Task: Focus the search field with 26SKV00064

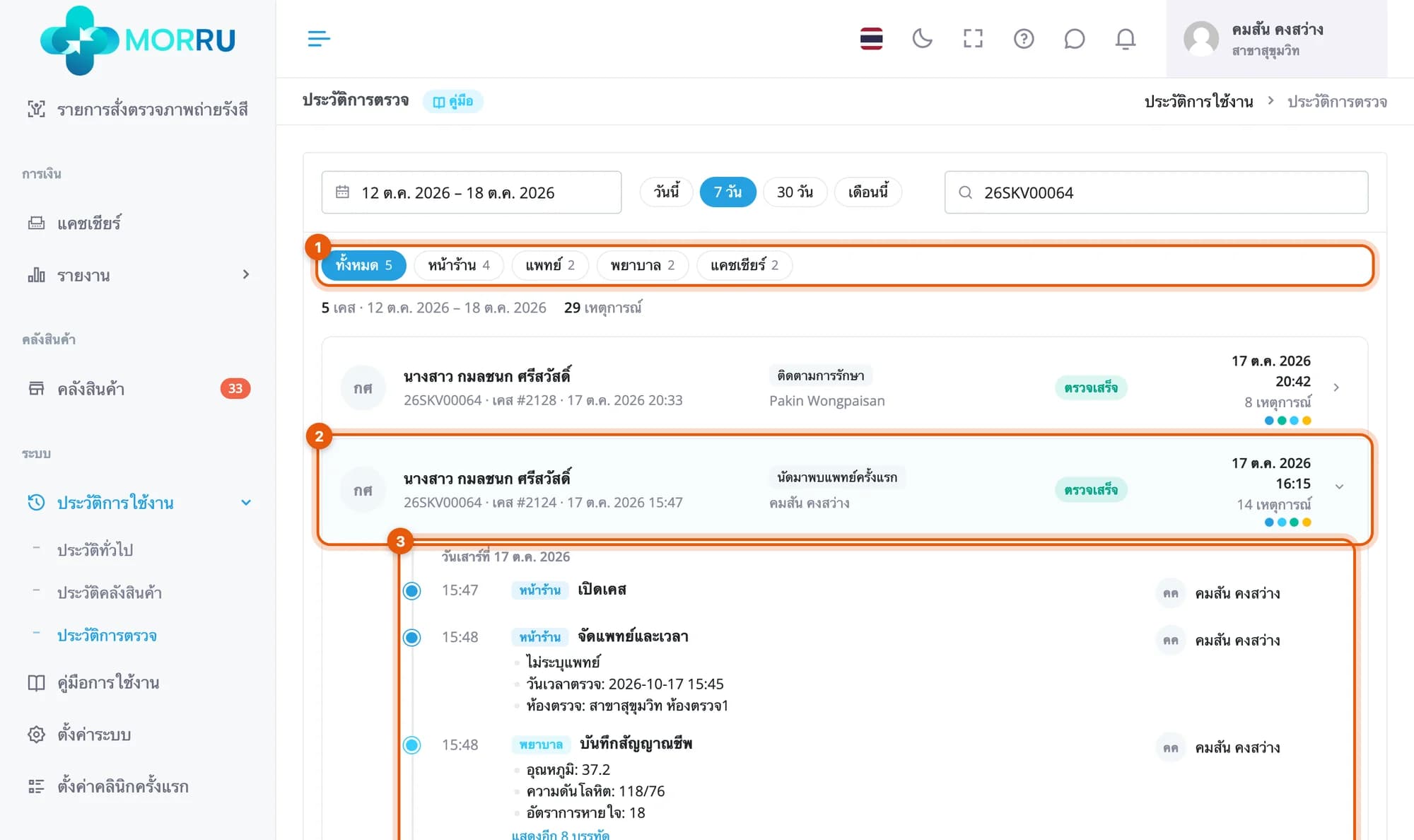Action: pyautogui.click(x=1156, y=192)
